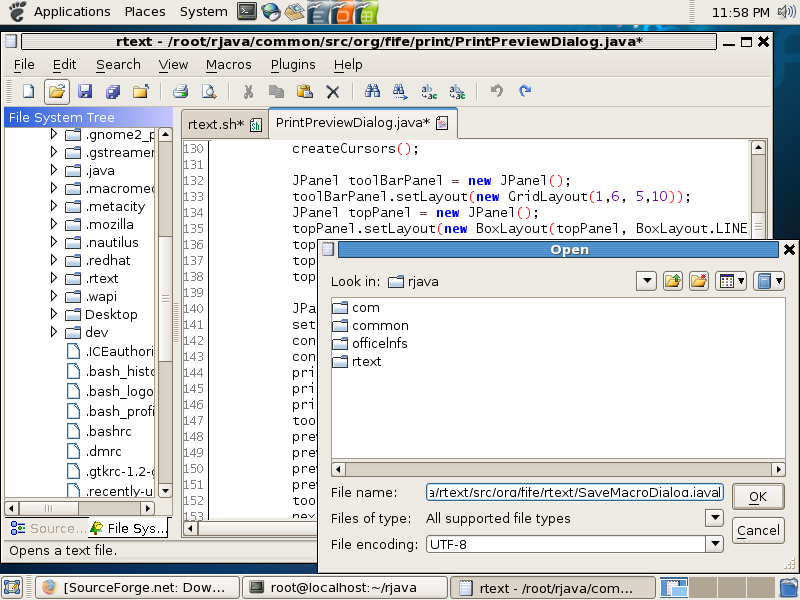Open the Macros menu
The image size is (800, 600).
pos(228,64)
